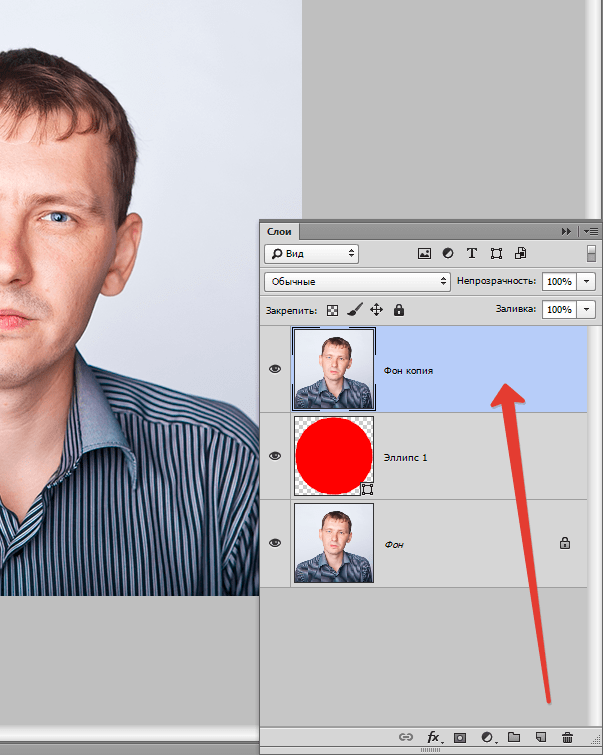Image resolution: width=603 pixels, height=755 pixels.
Task: Create new fill or adjustment layer
Action: [x=488, y=737]
